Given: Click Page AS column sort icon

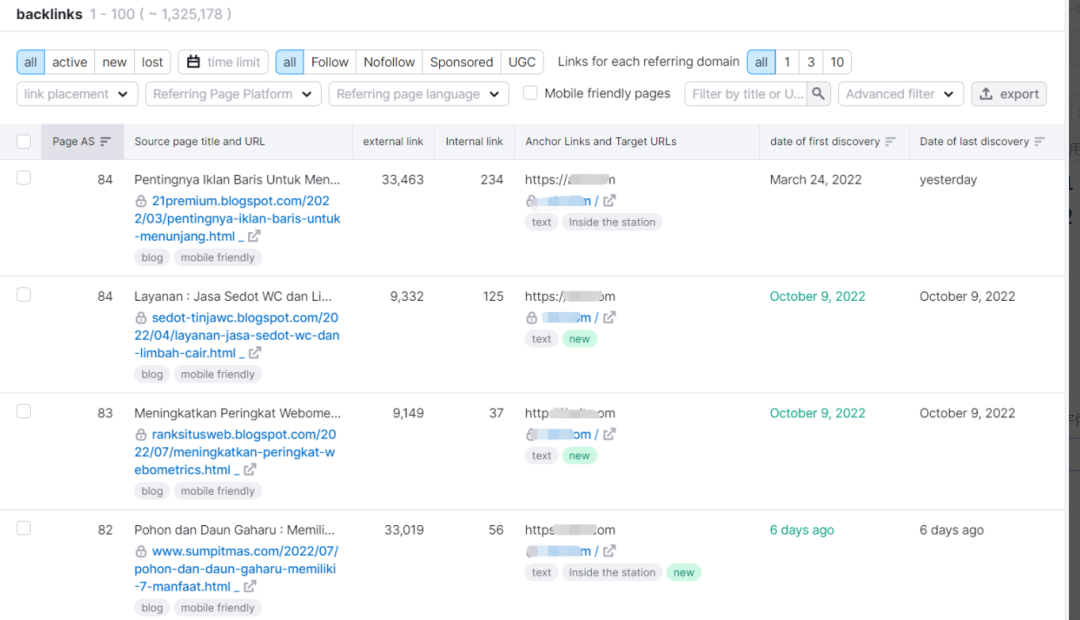Looking at the screenshot, I should point(105,142).
